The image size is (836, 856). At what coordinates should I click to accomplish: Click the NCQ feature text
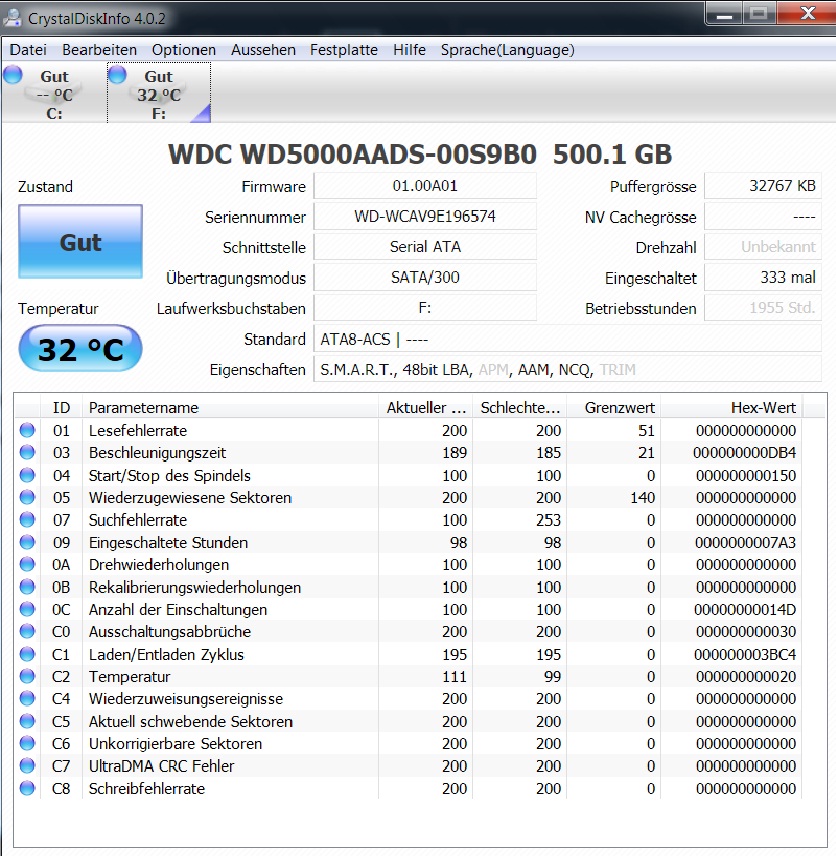click(x=574, y=370)
